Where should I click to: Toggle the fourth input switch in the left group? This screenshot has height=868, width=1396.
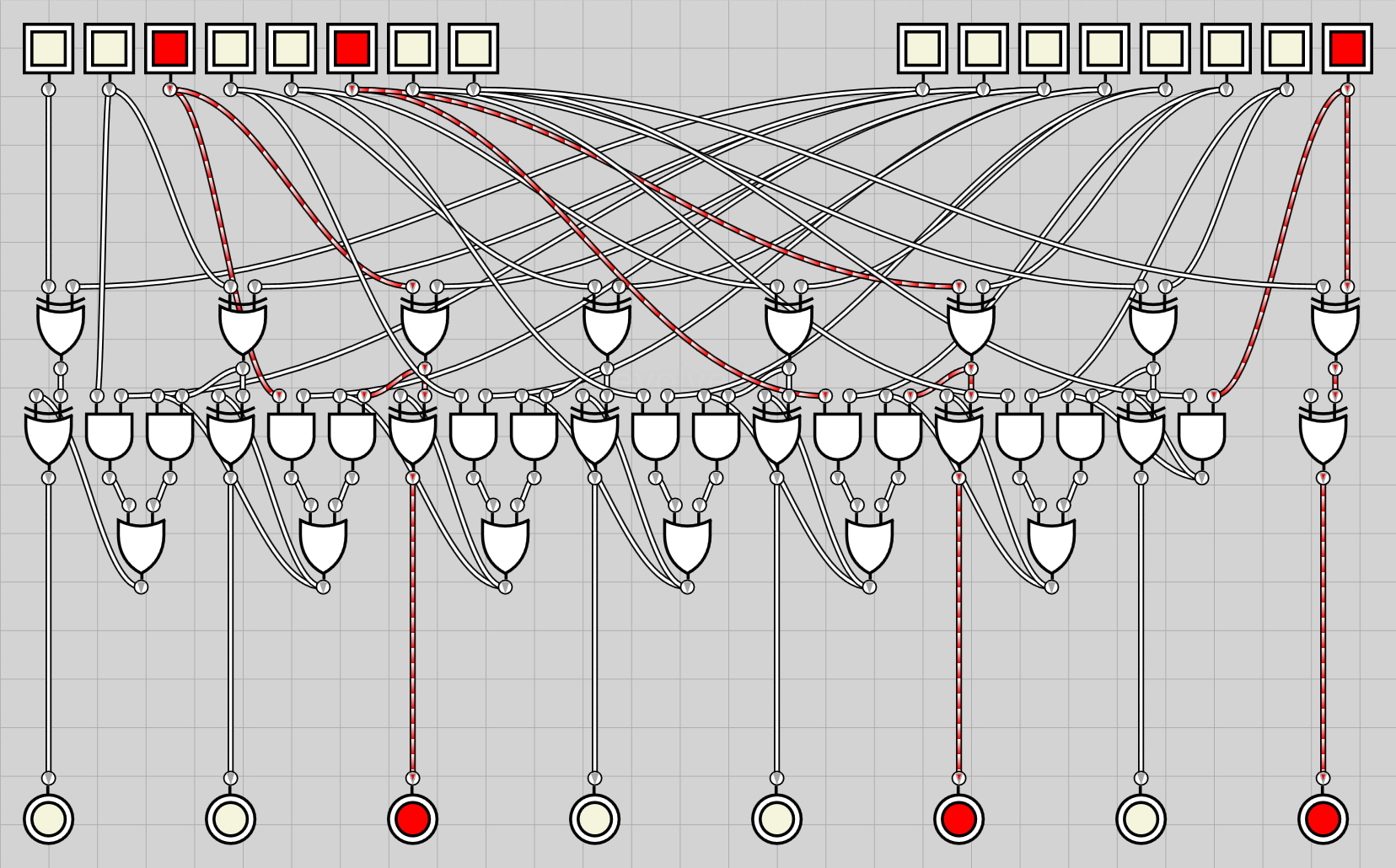pyautogui.click(x=230, y=49)
